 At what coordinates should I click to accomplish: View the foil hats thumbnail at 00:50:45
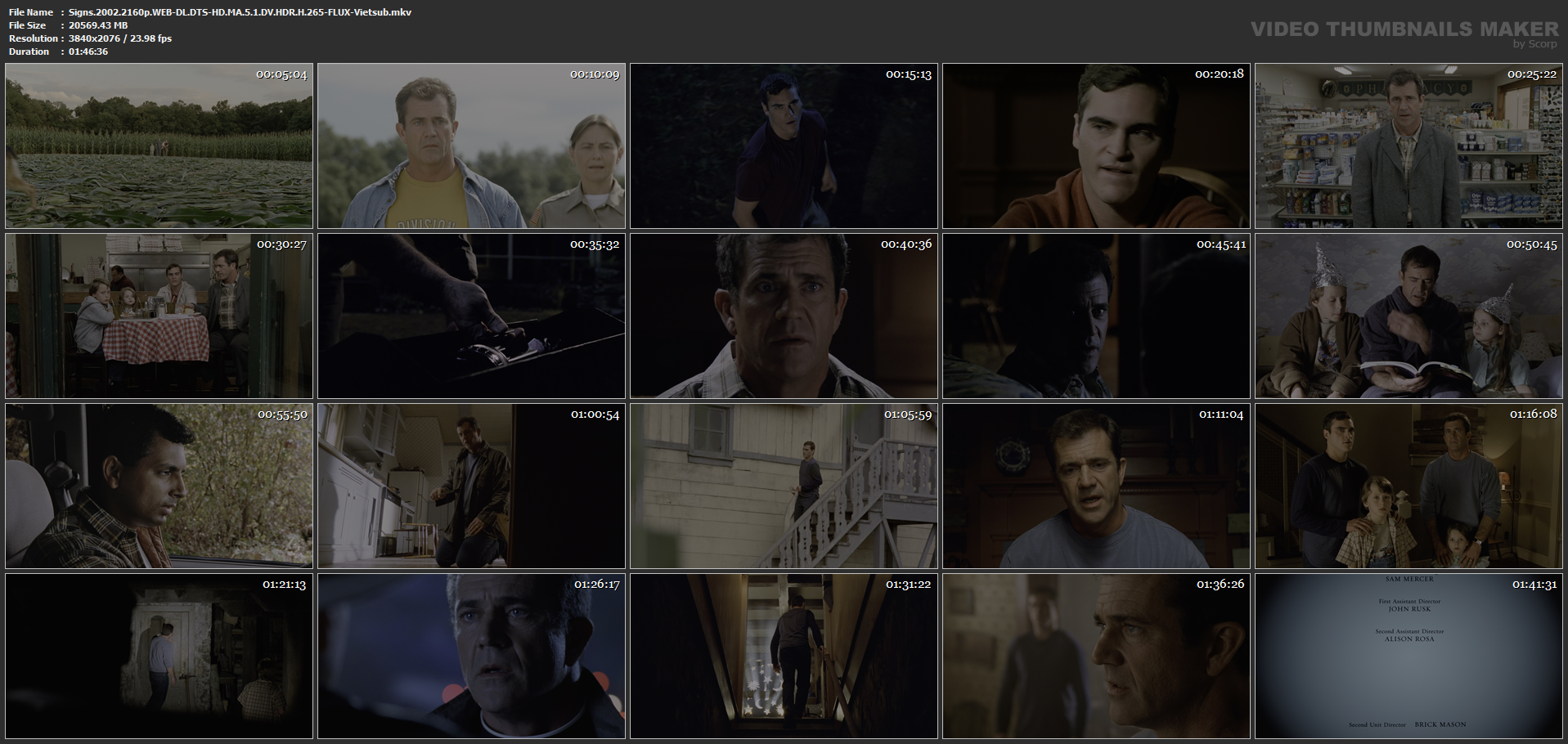(x=1409, y=316)
